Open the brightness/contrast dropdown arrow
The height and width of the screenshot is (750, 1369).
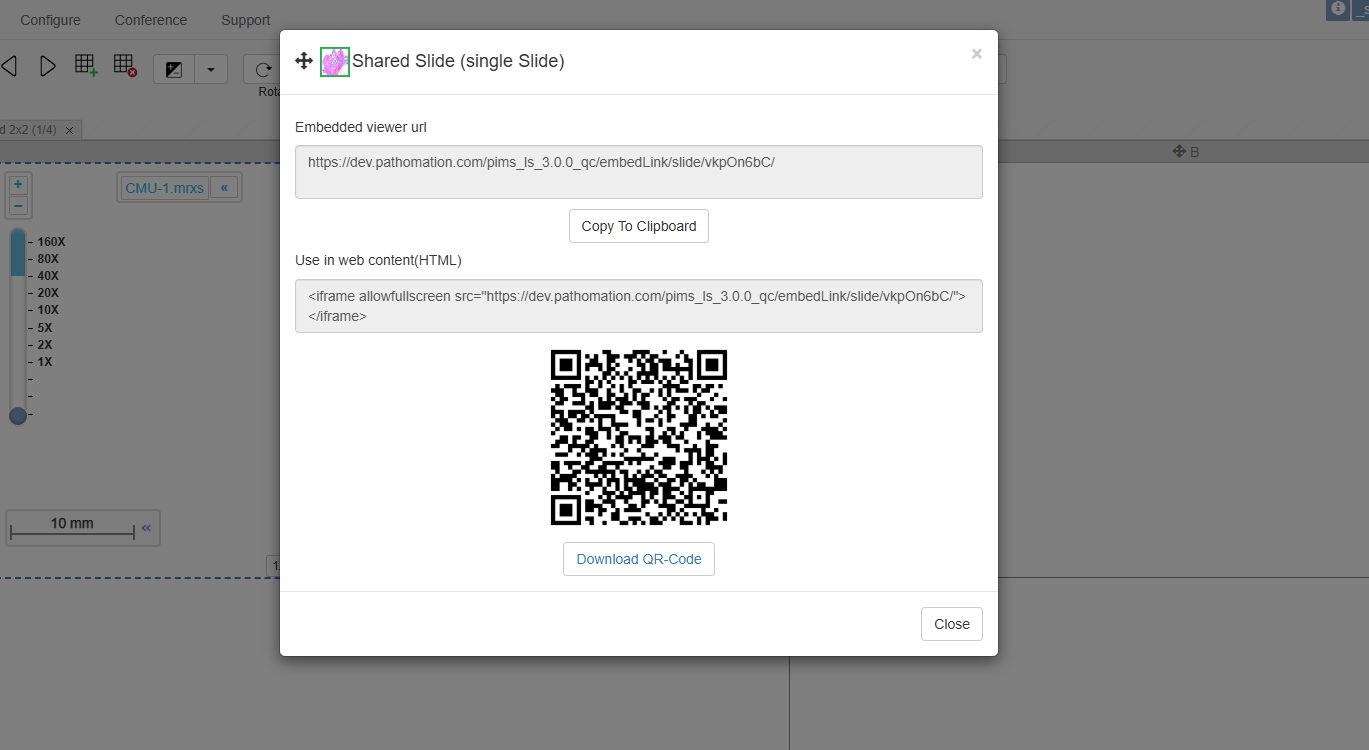(x=210, y=69)
